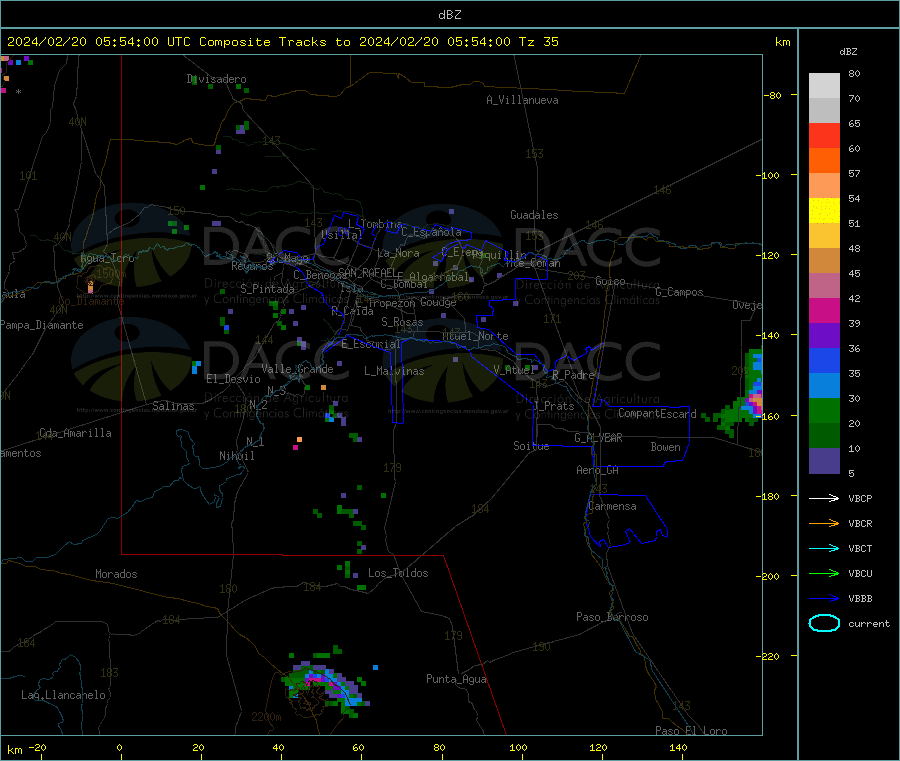Click the VBCP legend label

point(860,499)
